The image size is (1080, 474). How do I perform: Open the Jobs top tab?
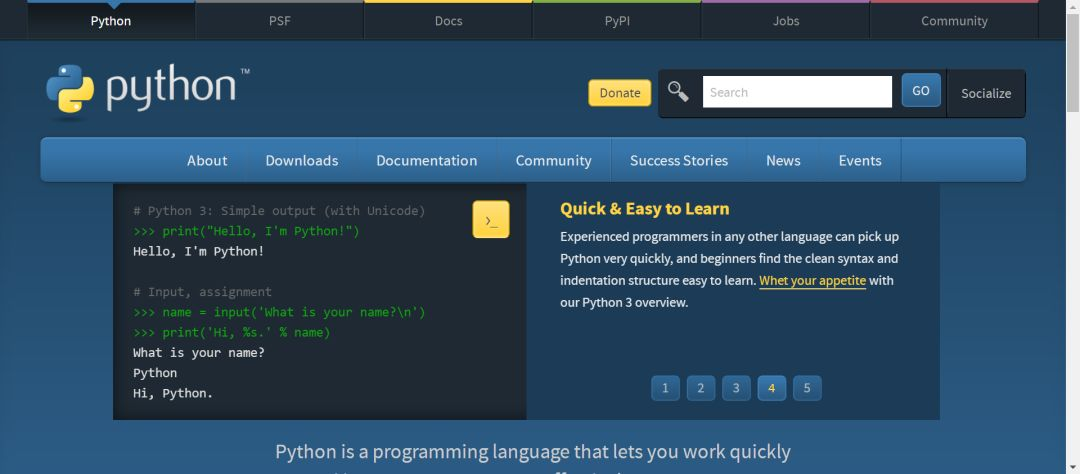coord(786,21)
